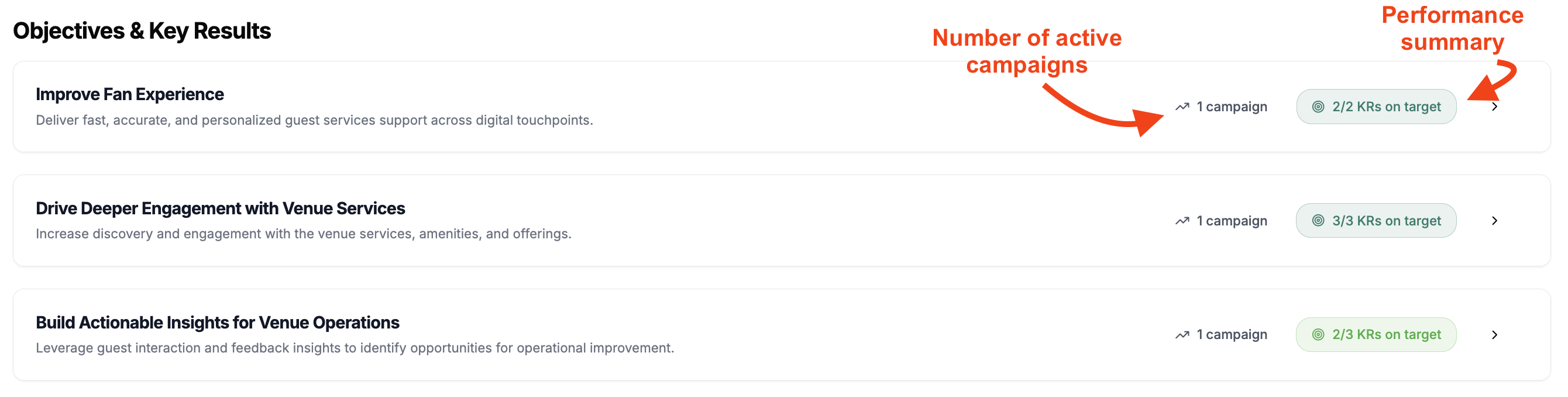Click "1 campaign" text for Drive Deeper Engagement
Image resolution: width=1568 pixels, height=397 pixels.
click(1232, 221)
